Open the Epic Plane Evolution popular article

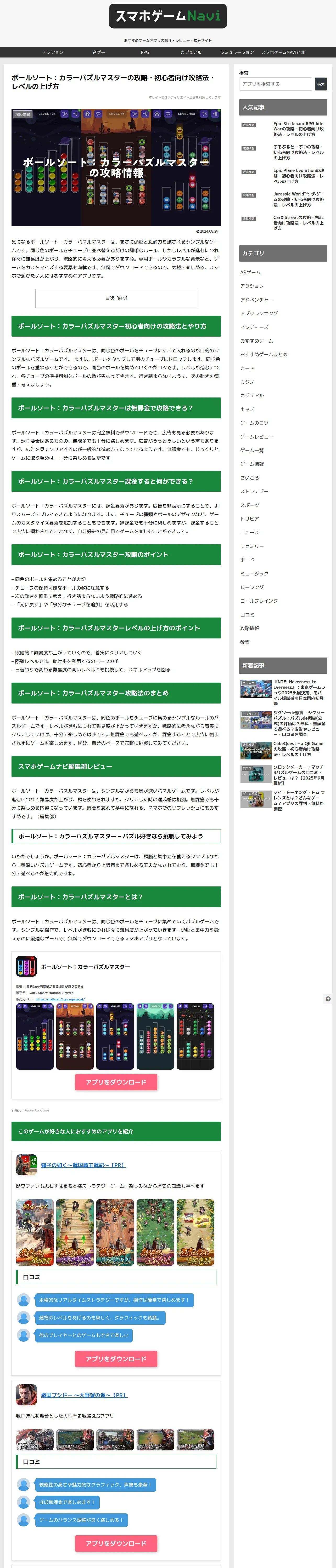click(283, 176)
